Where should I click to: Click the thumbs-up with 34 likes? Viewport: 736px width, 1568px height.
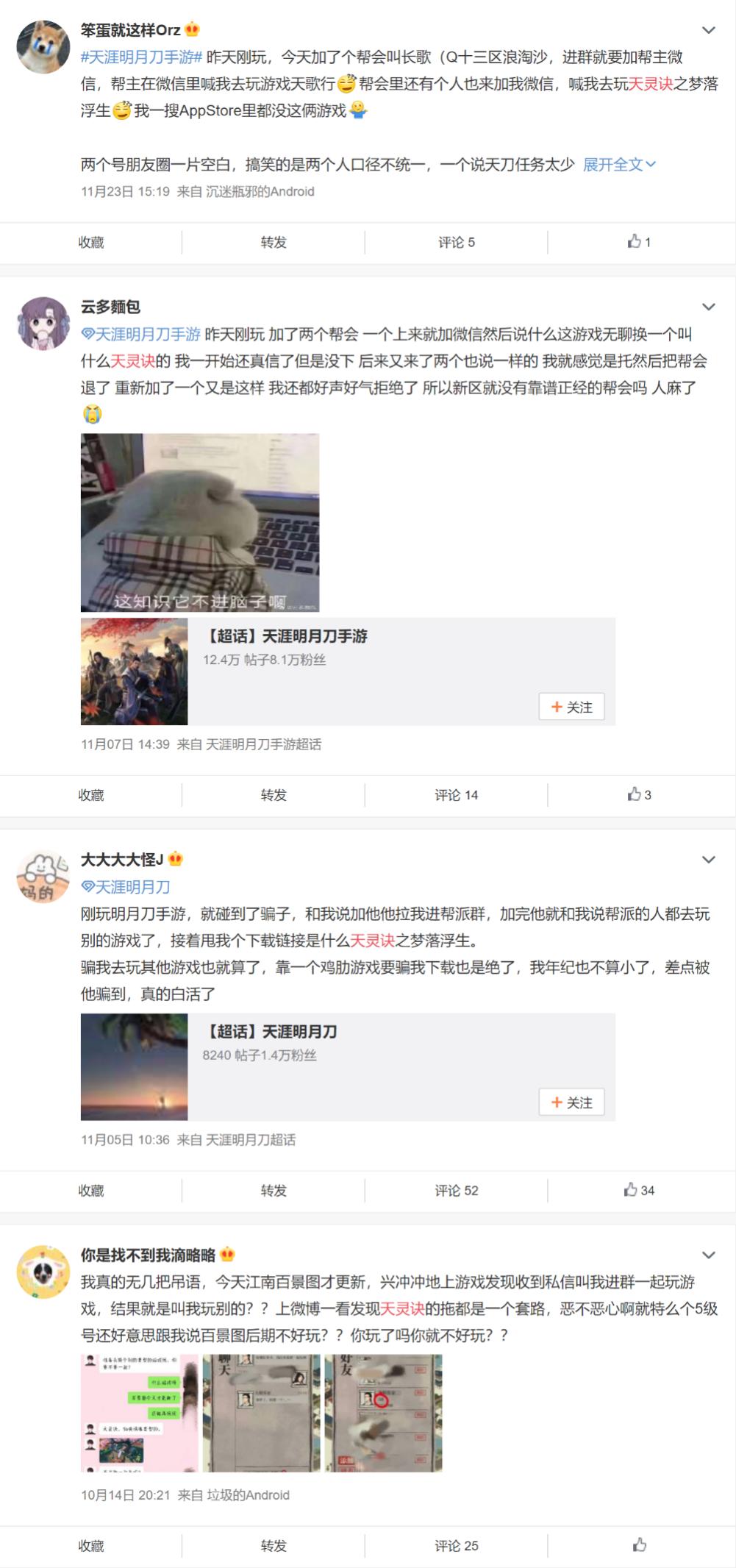coord(639,1190)
